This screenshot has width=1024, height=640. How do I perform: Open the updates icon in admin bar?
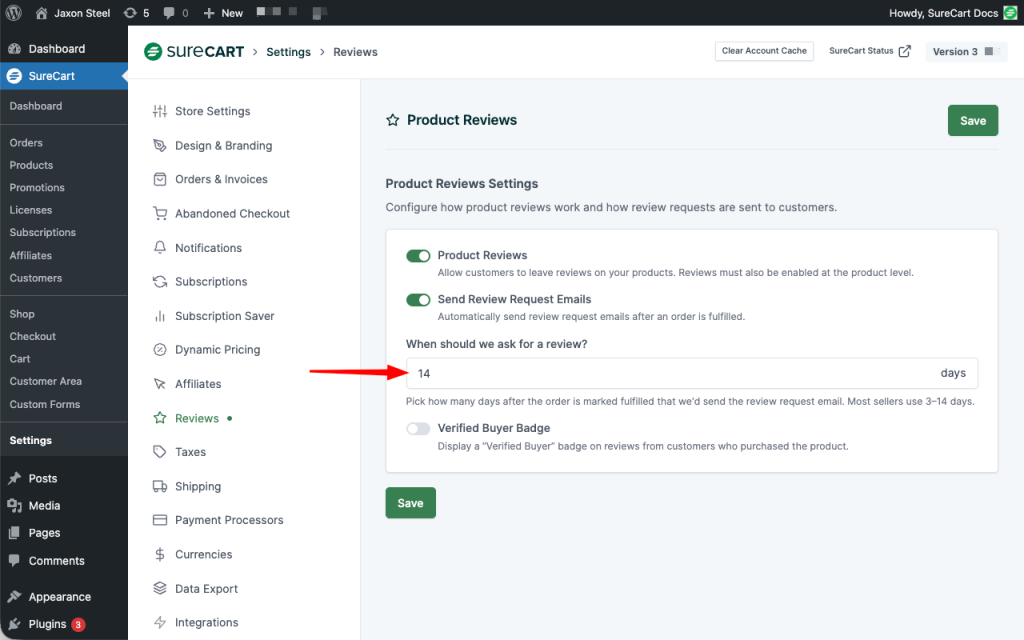point(130,13)
